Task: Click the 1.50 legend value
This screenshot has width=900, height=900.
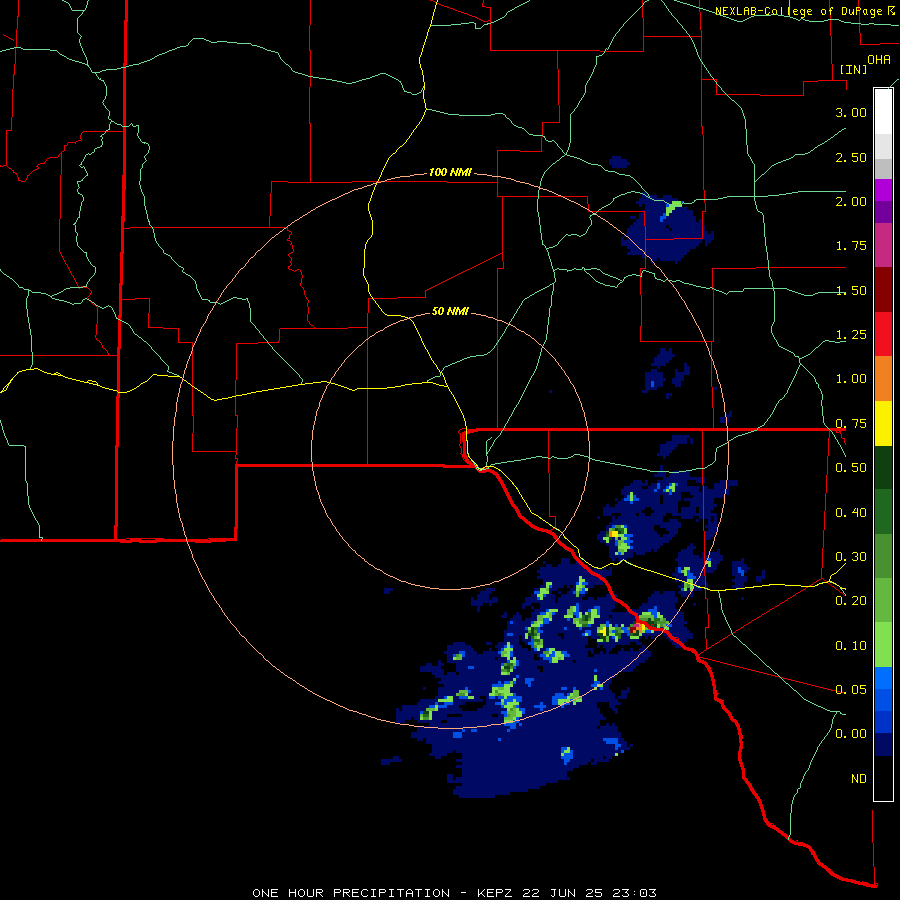Action: tap(851, 290)
